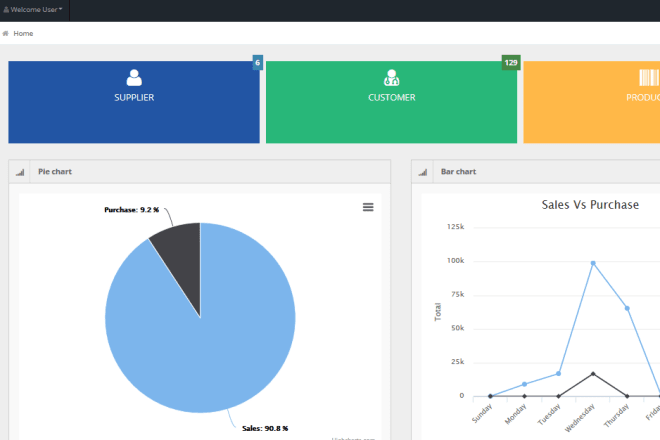Click the Monday axis label
Image resolution: width=660 pixels, height=440 pixels.
click(x=515, y=414)
